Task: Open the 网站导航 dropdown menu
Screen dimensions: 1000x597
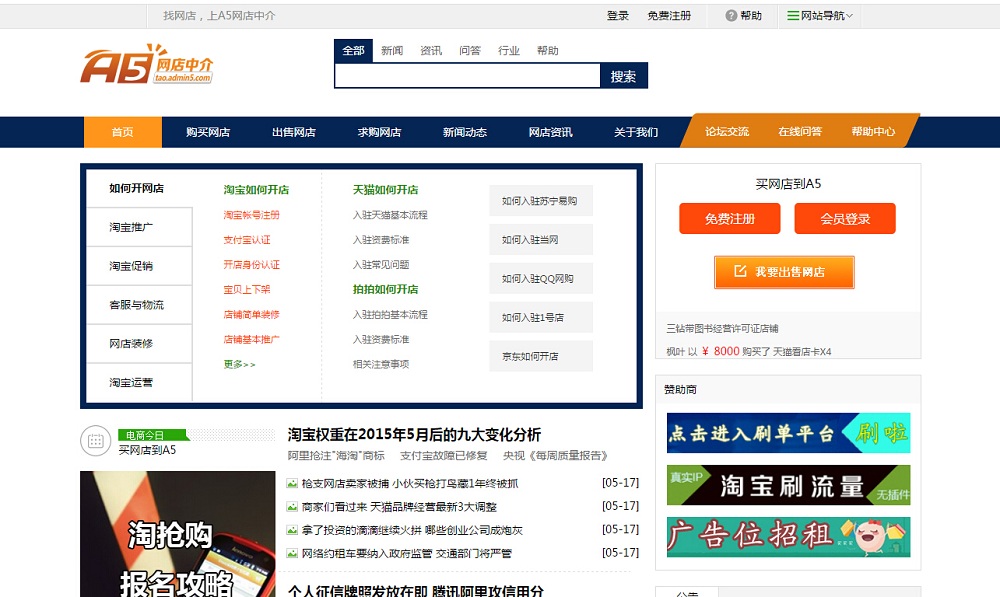Action: click(820, 16)
